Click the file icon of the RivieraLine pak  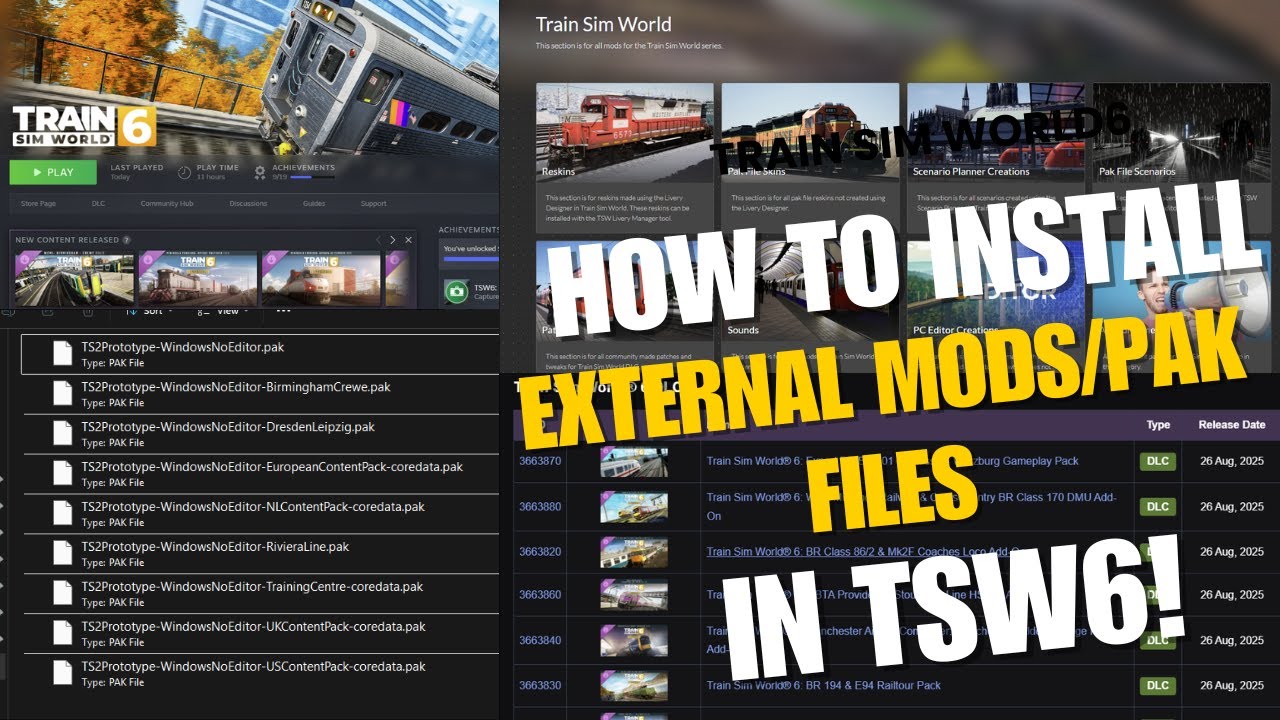[62, 554]
